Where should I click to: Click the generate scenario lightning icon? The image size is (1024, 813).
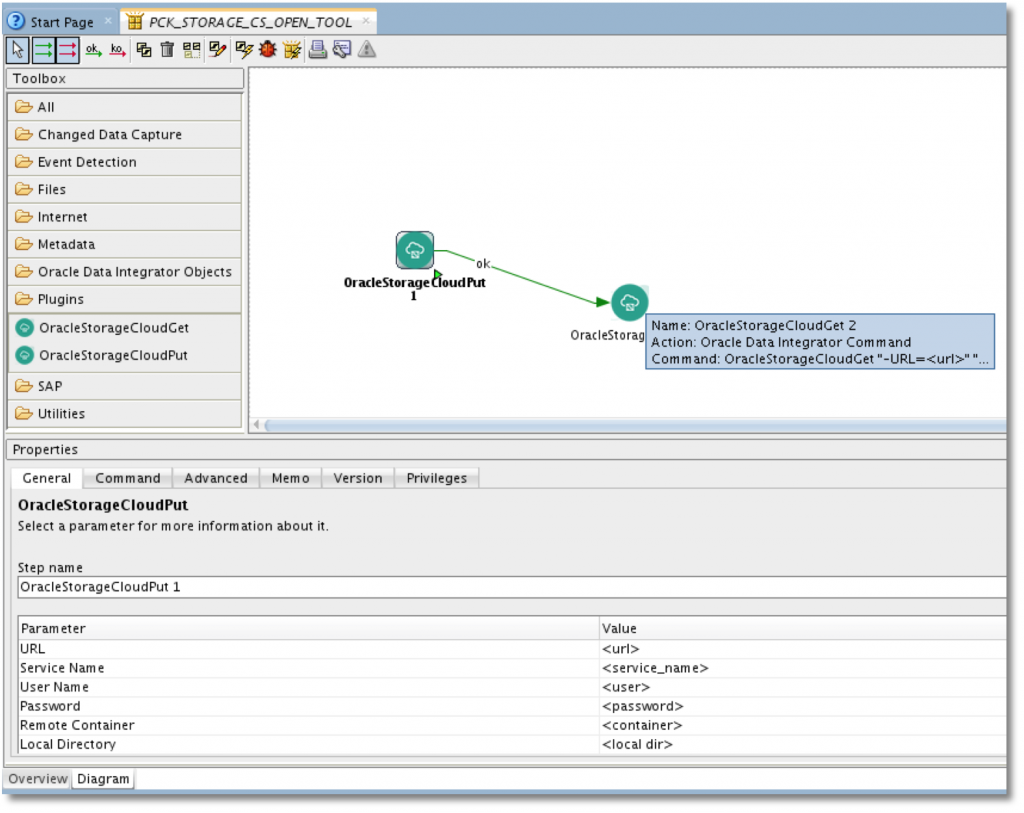pyautogui.click(x=242, y=48)
